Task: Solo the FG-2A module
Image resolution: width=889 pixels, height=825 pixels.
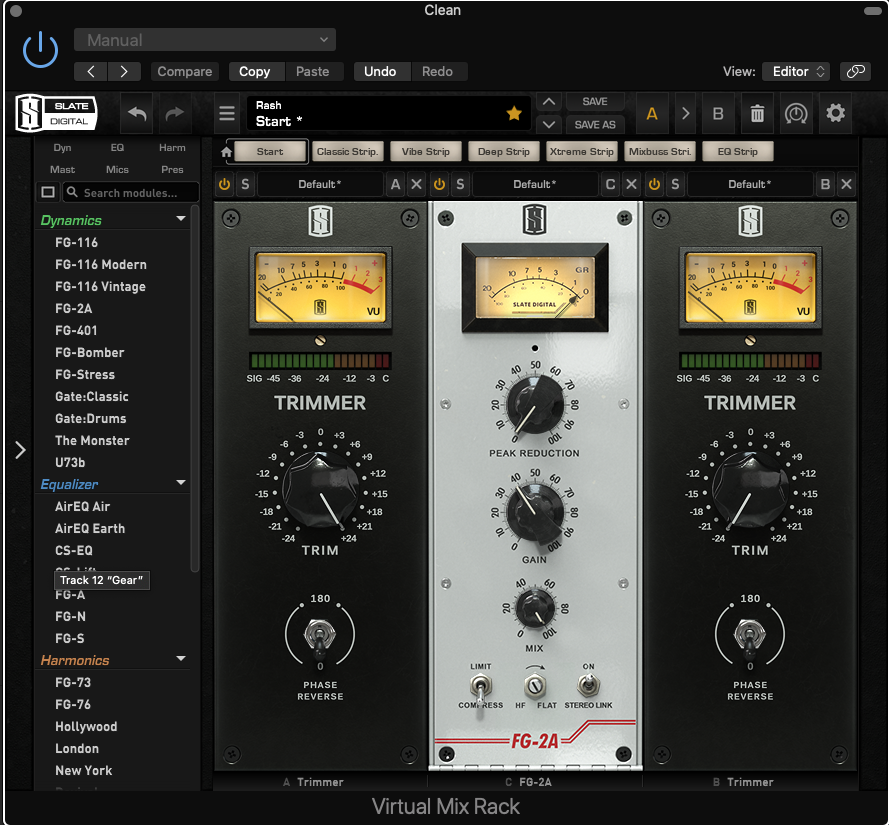Action: pos(460,184)
